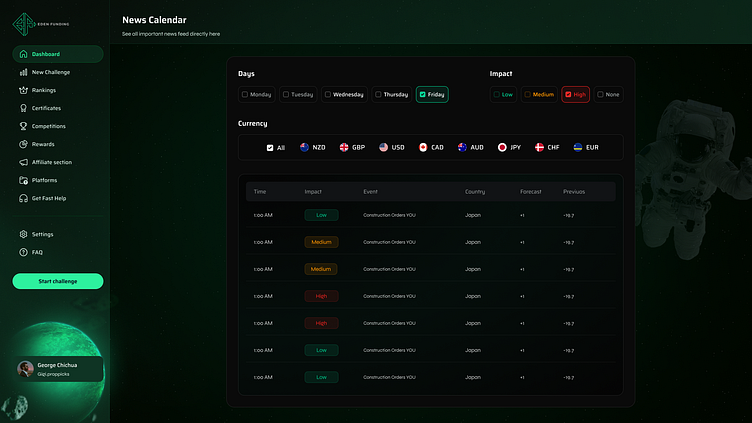Uncheck the Friday day filter
Screen dimensions: 752x423
423,95
